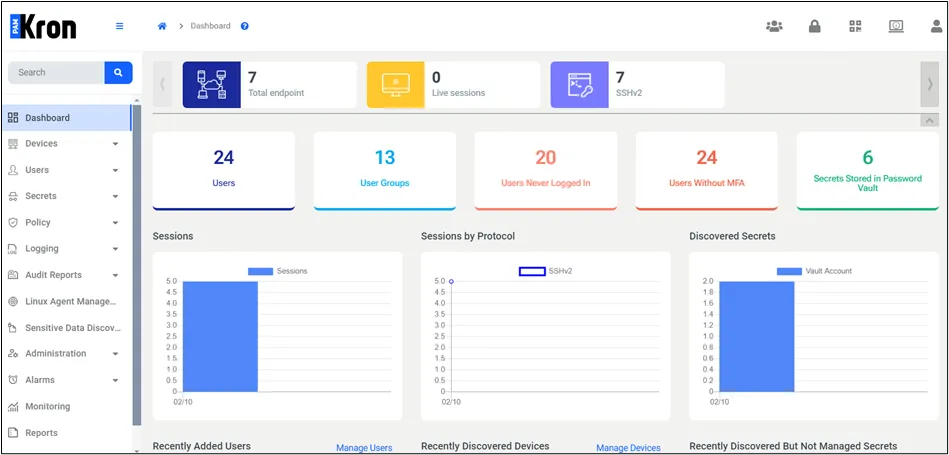This screenshot has width=949, height=455.
Task: Click the Live sessions monitor icon
Action: point(395,85)
